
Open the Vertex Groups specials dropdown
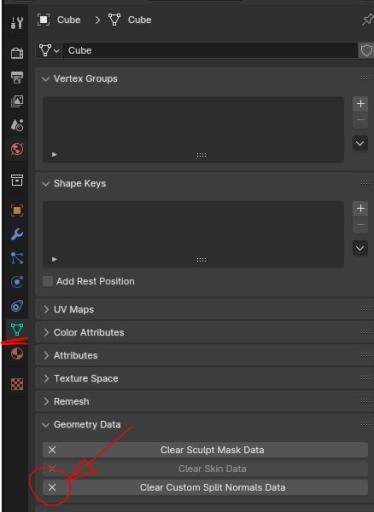pos(360,144)
